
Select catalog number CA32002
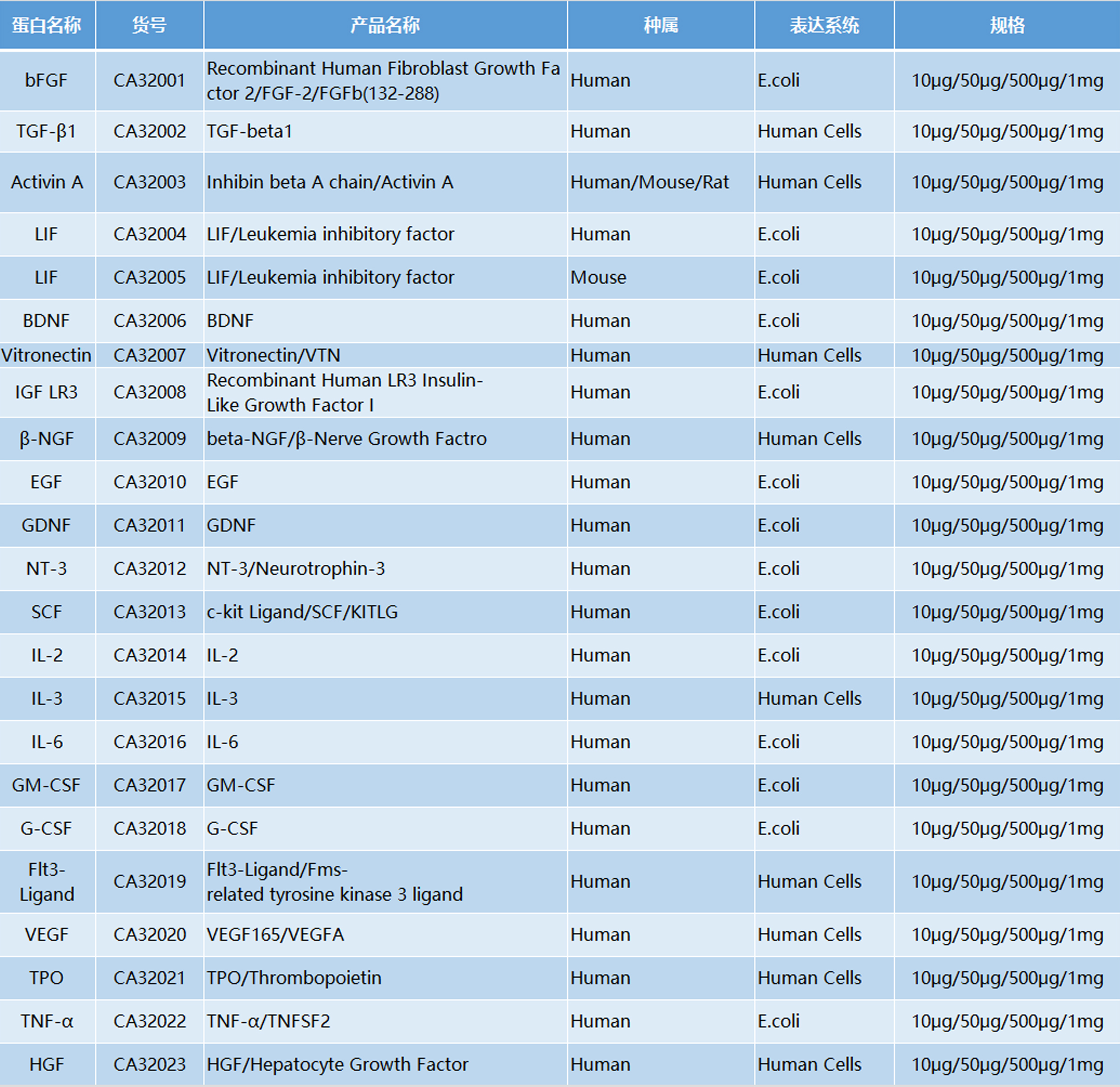[150, 131]
